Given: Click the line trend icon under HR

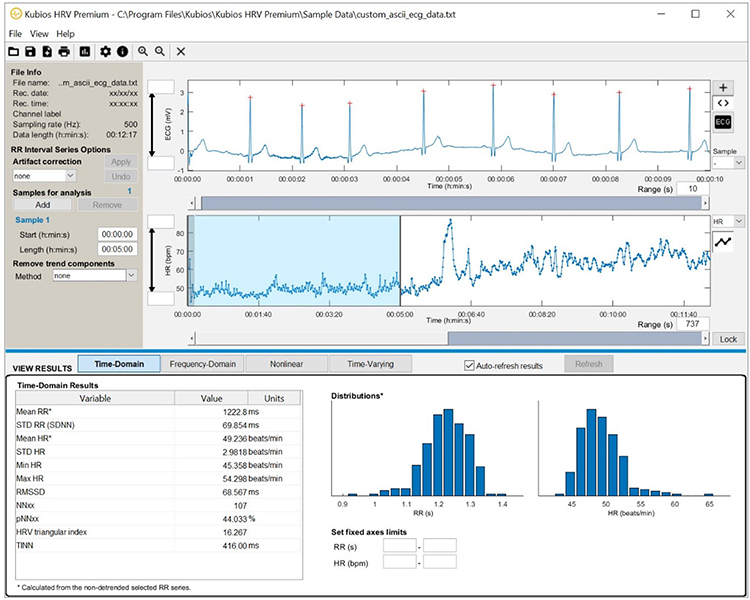Looking at the screenshot, I should (722, 241).
